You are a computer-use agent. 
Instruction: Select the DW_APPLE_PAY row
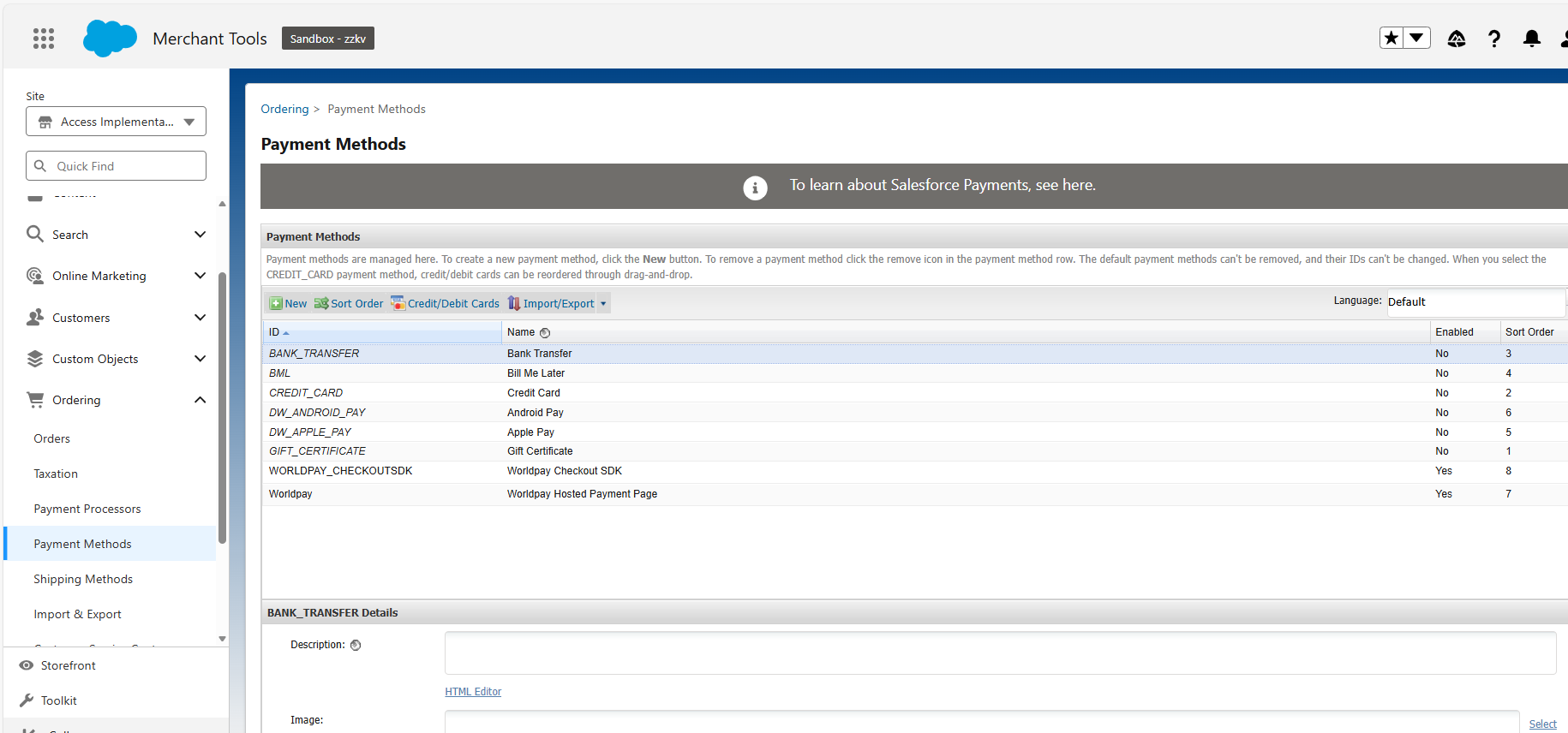tap(915, 432)
